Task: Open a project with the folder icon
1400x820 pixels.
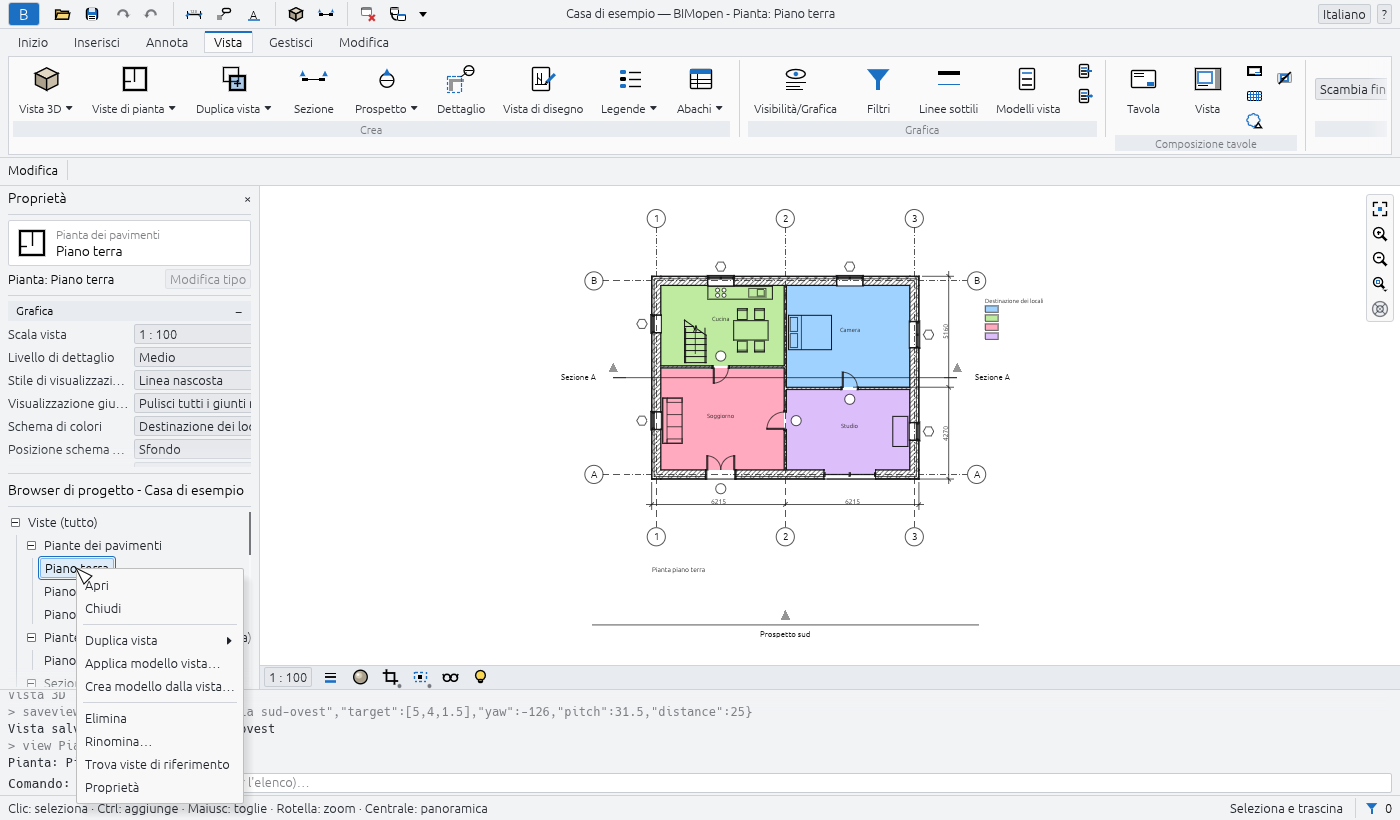Action: click(62, 14)
